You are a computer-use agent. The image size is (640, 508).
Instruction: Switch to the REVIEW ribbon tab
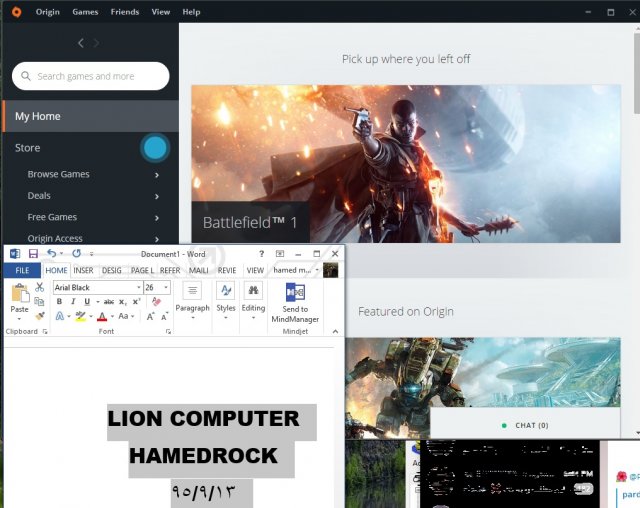227,270
